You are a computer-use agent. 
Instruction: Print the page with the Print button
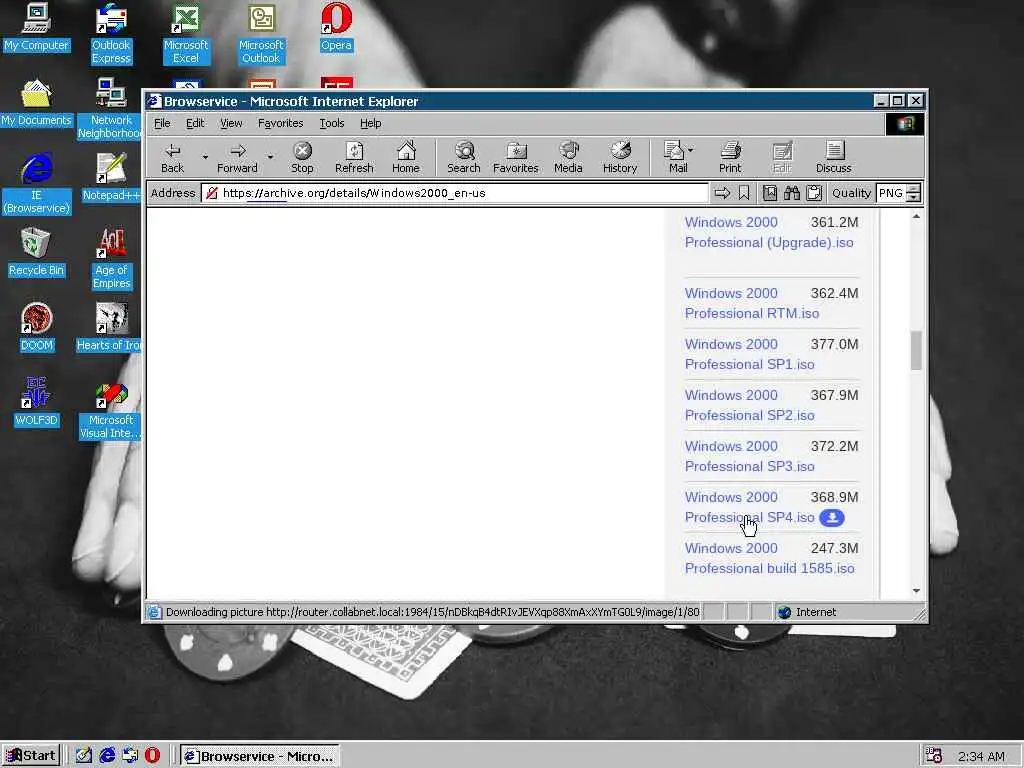tap(730, 157)
